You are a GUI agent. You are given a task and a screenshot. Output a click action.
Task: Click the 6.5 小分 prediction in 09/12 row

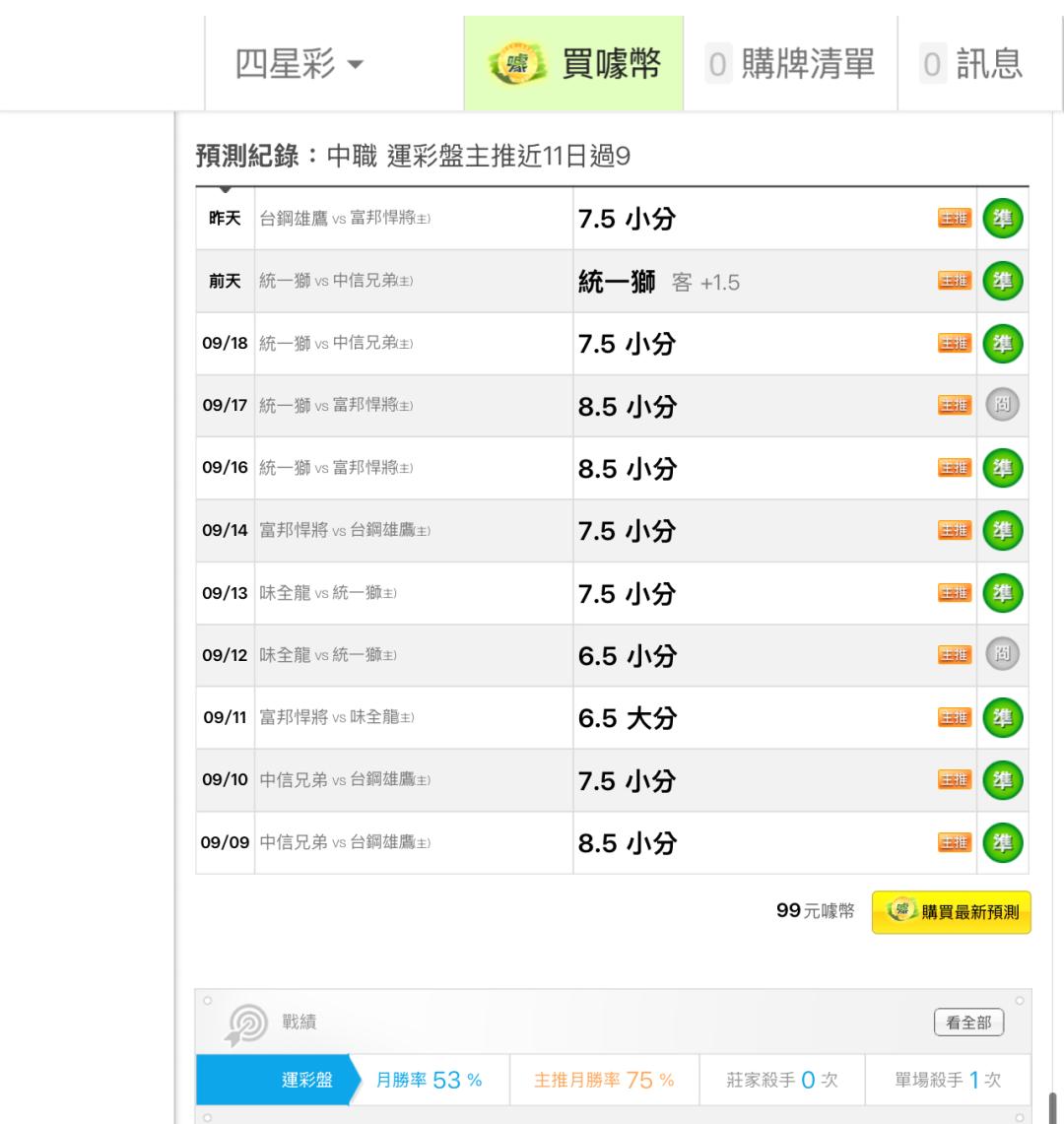(628, 656)
